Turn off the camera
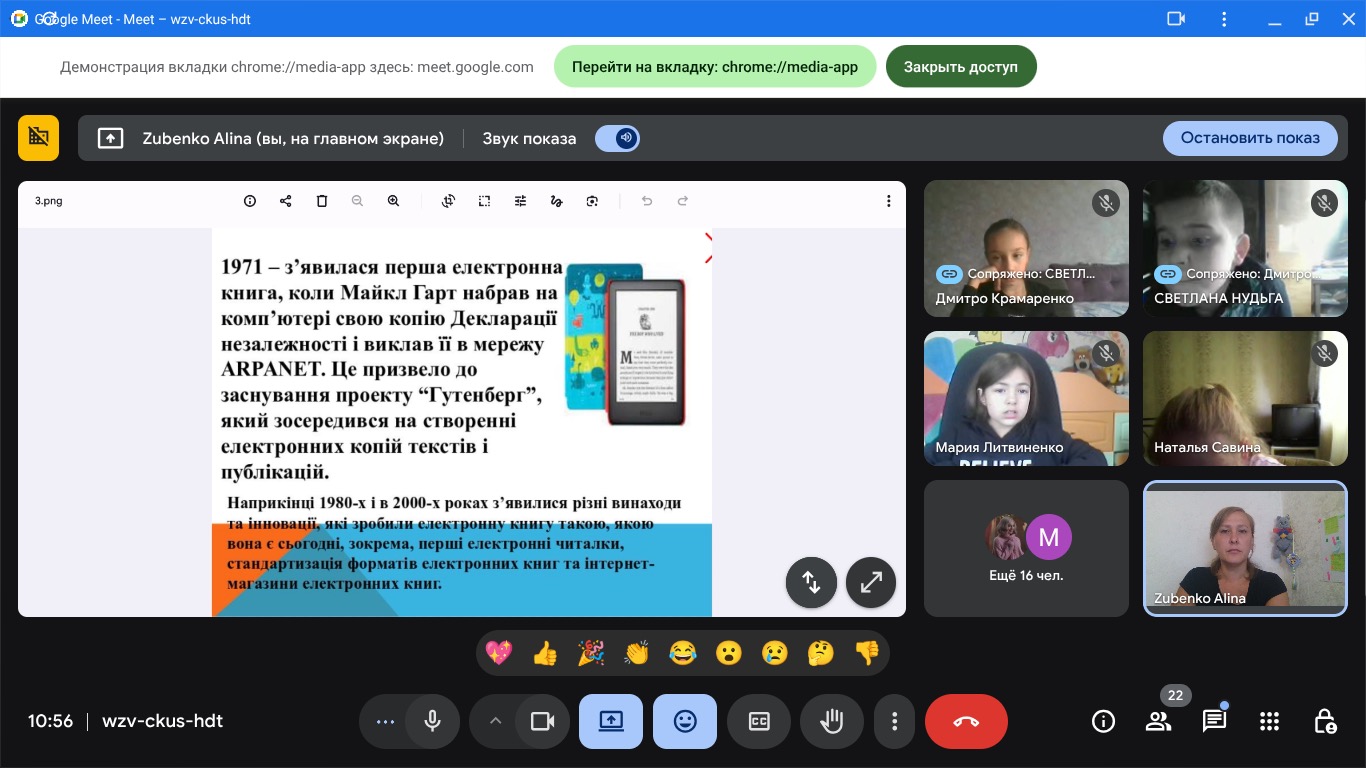Image resolution: width=1366 pixels, height=768 pixels. (542, 722)
